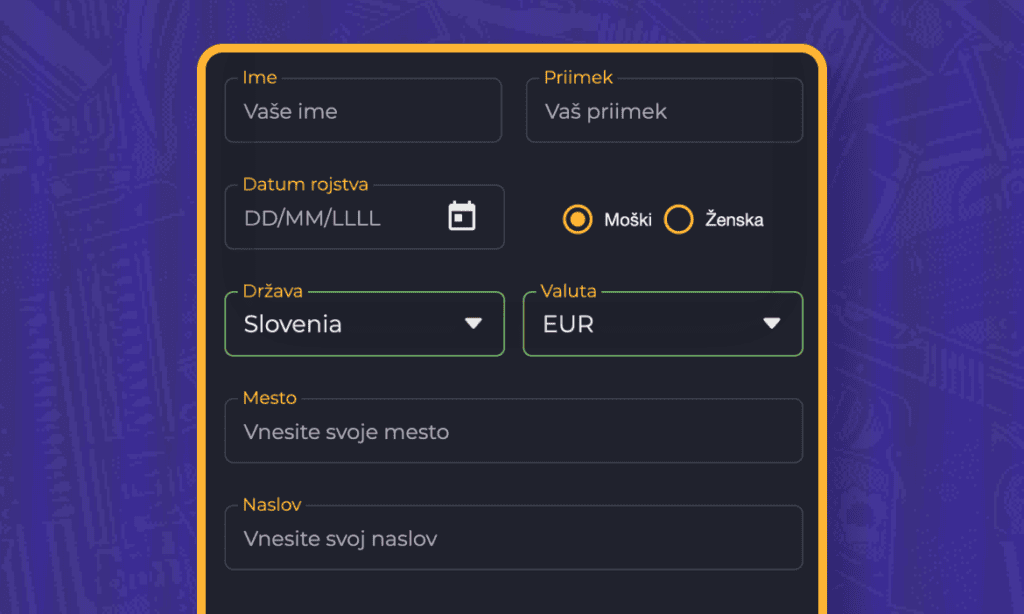This screenshot has height=614, width=1024.
Task: Select the Ženska radio button
Action: tap(679, 219)
